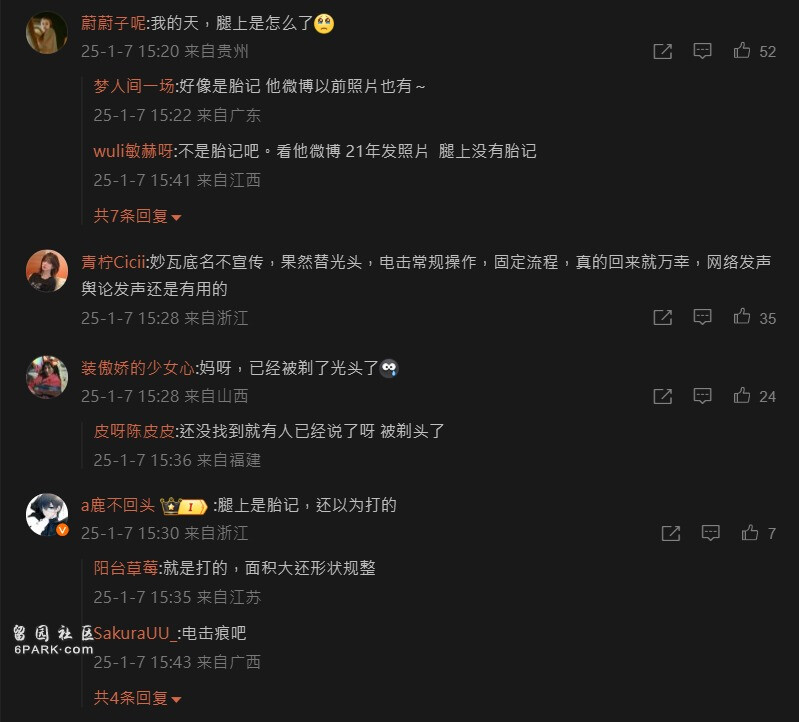799x722 pixels.
Task: Reply to 蔚蔚子呢's comment via comment icon
Action: point(702,51)
